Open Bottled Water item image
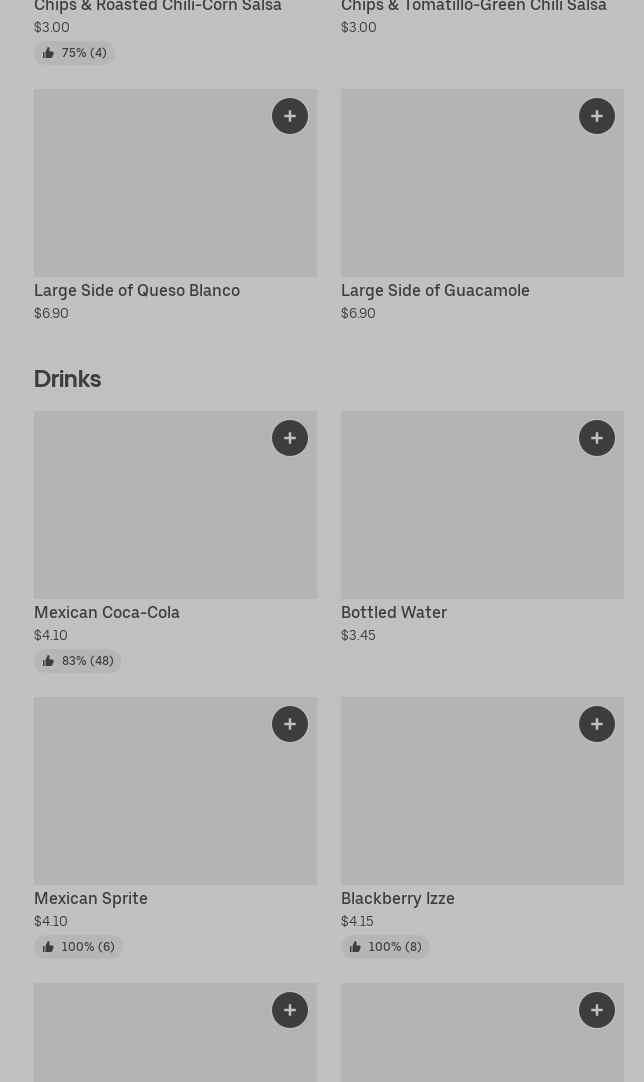The height and width of the screenshot is (1082, 644). [482, 505]
